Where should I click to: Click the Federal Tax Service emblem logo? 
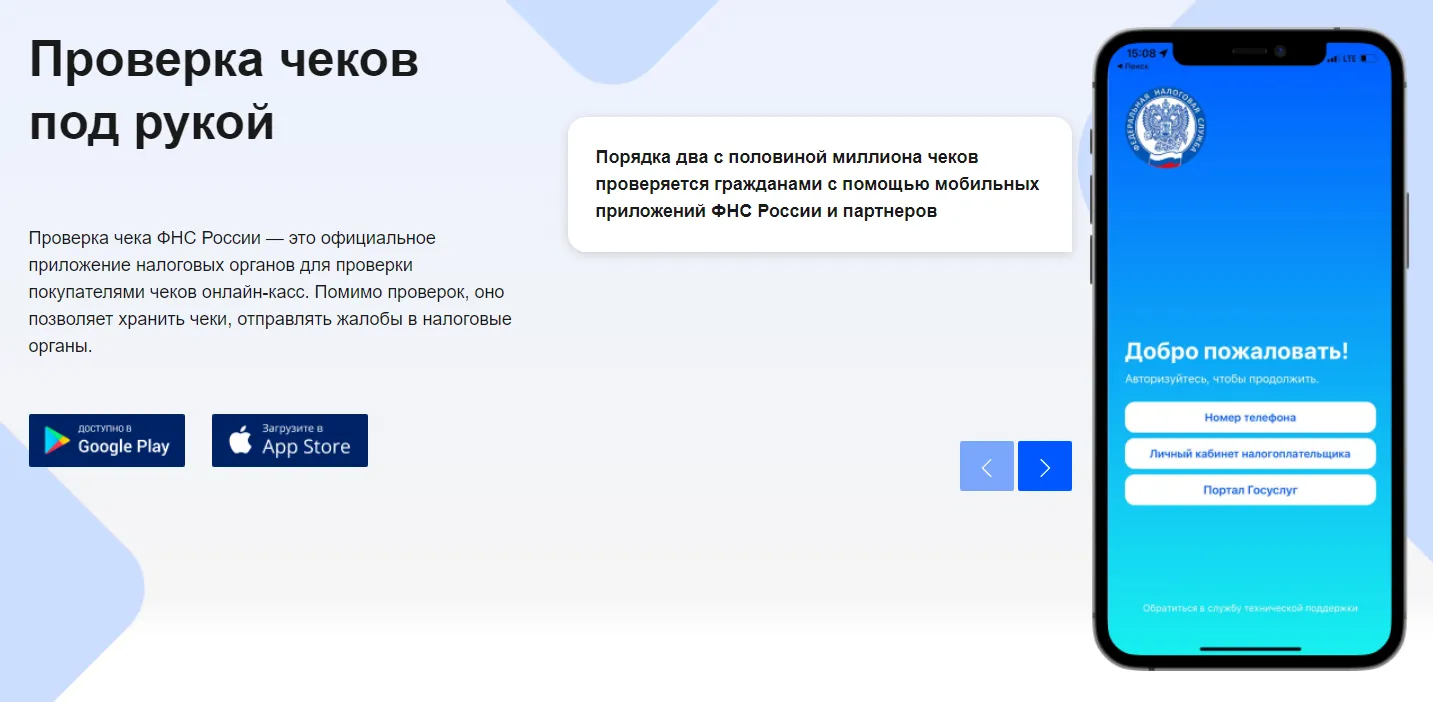1165,128
